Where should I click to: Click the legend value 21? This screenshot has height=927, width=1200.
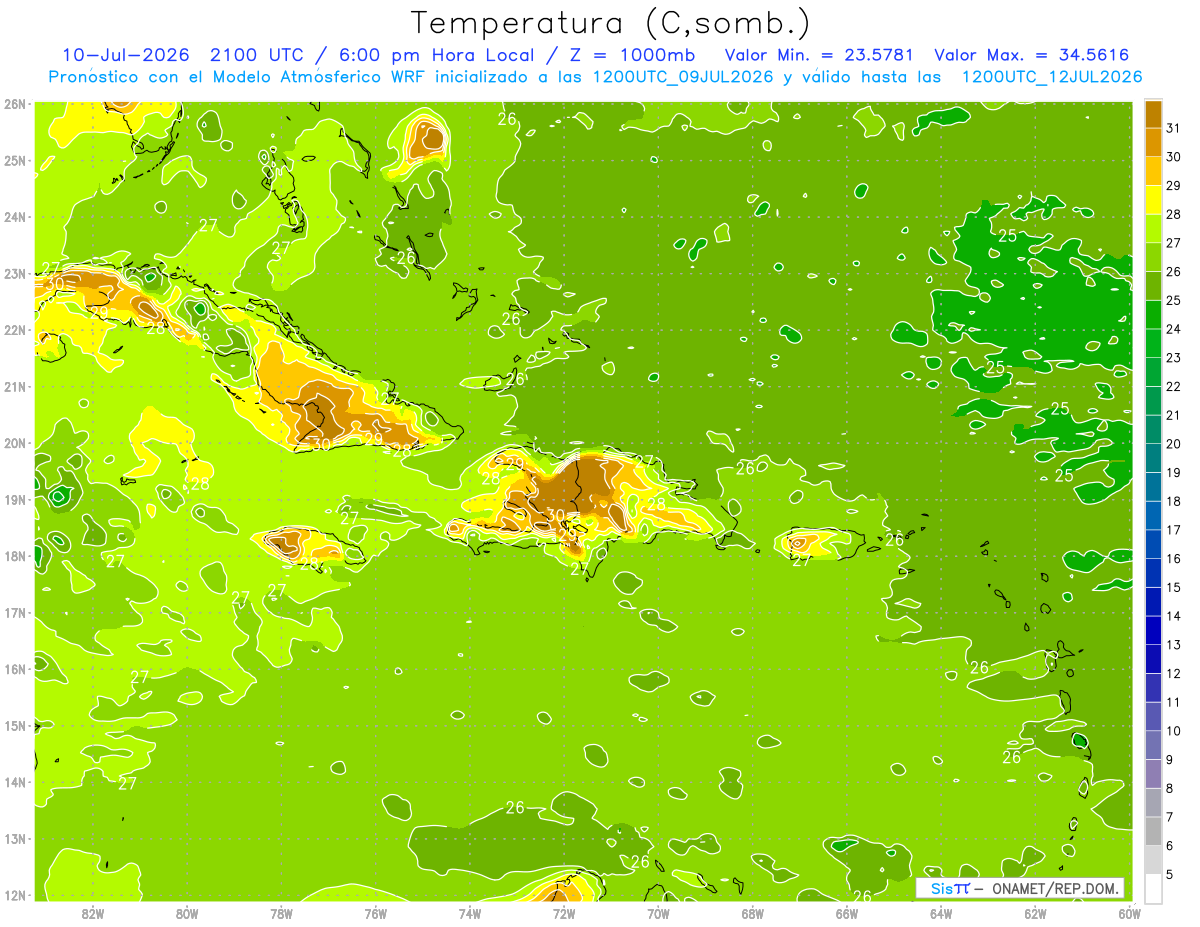pos(1173,415)
